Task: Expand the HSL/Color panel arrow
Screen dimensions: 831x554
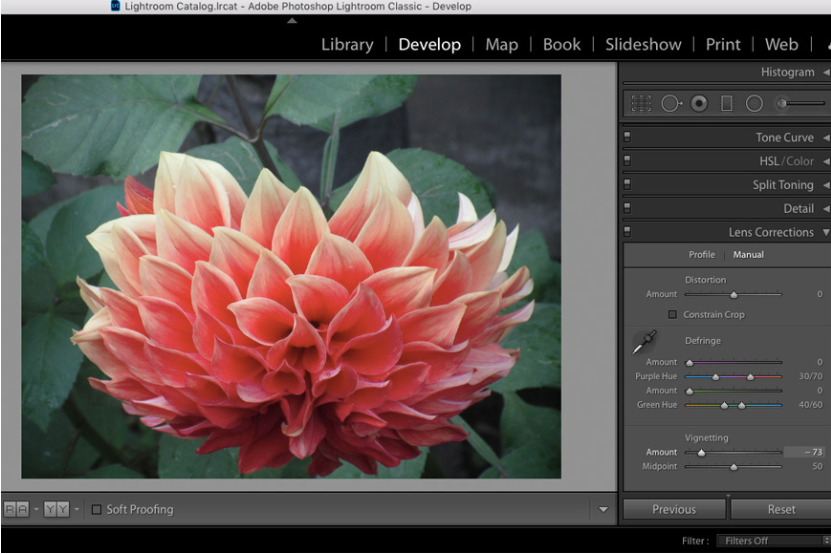Action: click(826, 161)
